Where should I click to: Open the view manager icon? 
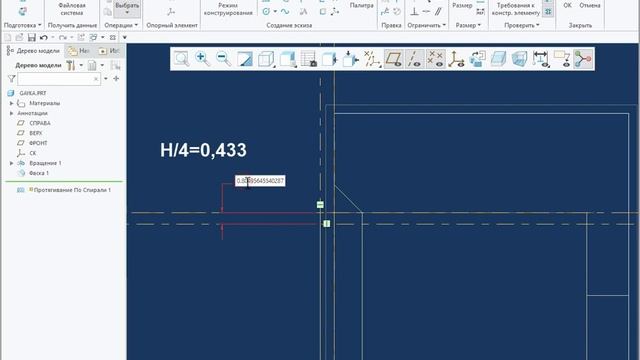[309, 59]
